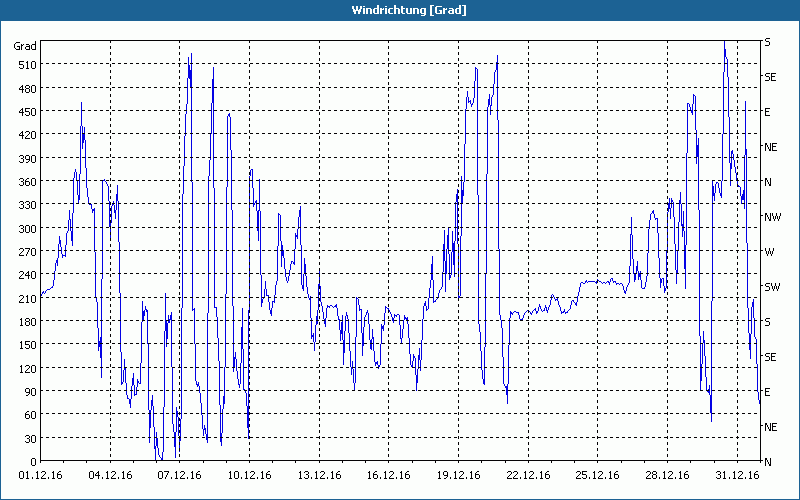Select the 480 value on the left axis
The image size is (800, 500).
tap(27, 89)
